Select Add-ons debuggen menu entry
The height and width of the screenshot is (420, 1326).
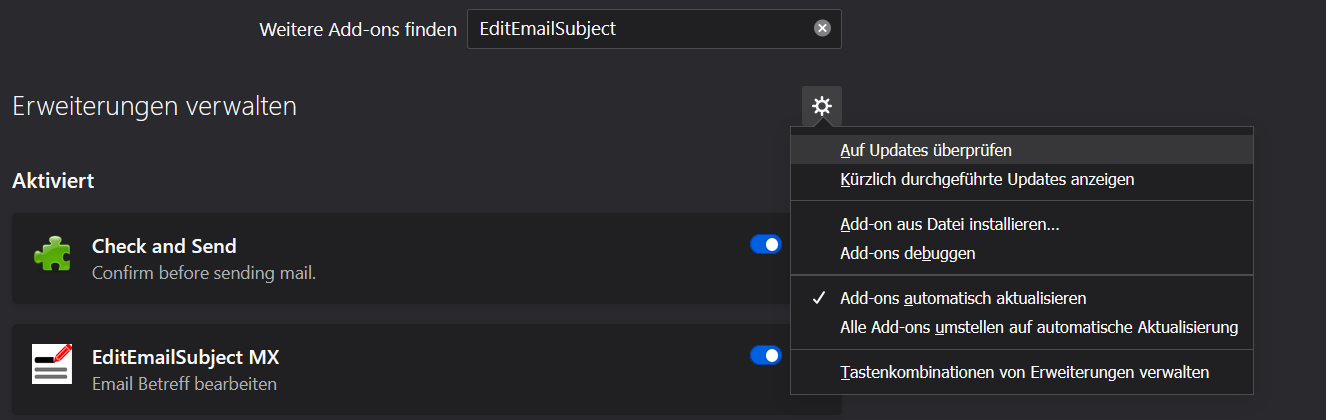click(907, 254)
